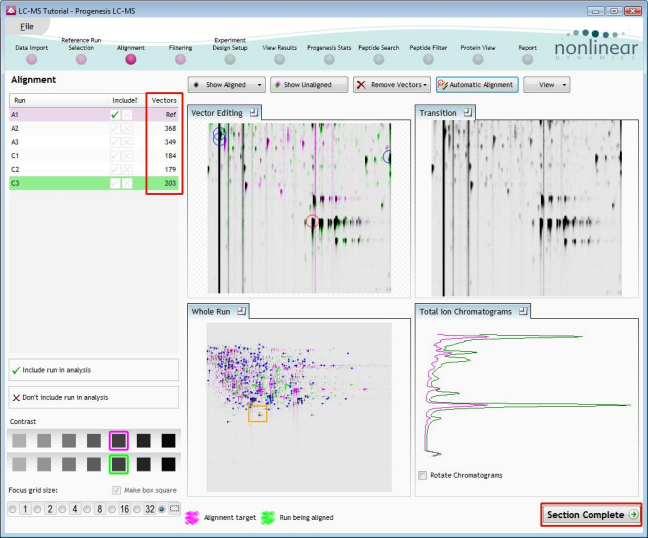Image resolution: width=648 pixels, height=538 pixels.
Task: Click the Show Unaligned button
Action: [x=309, y=85]
